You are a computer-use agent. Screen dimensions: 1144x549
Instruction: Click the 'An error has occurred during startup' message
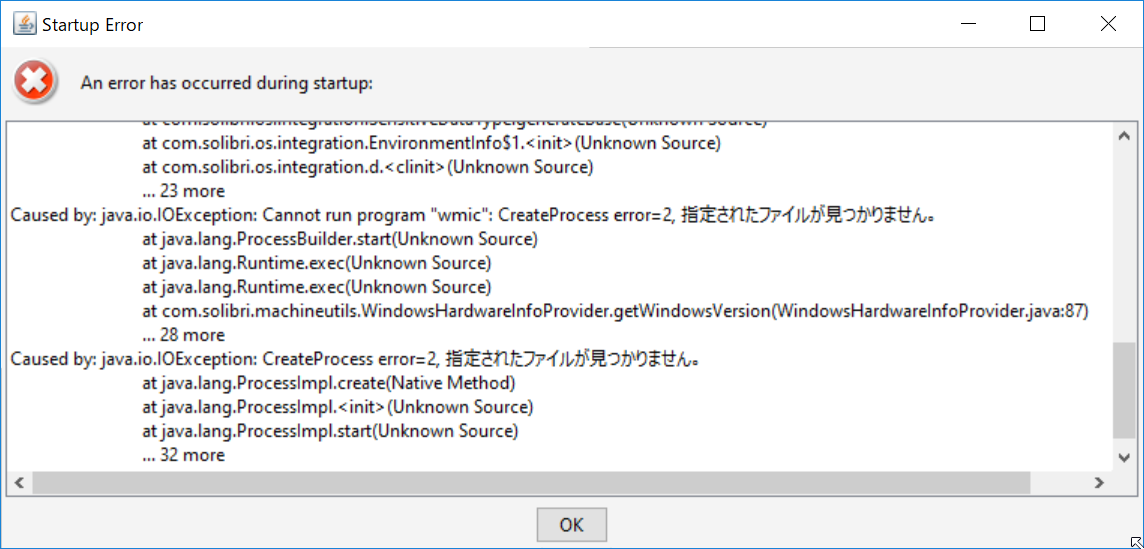click(227, 83)
